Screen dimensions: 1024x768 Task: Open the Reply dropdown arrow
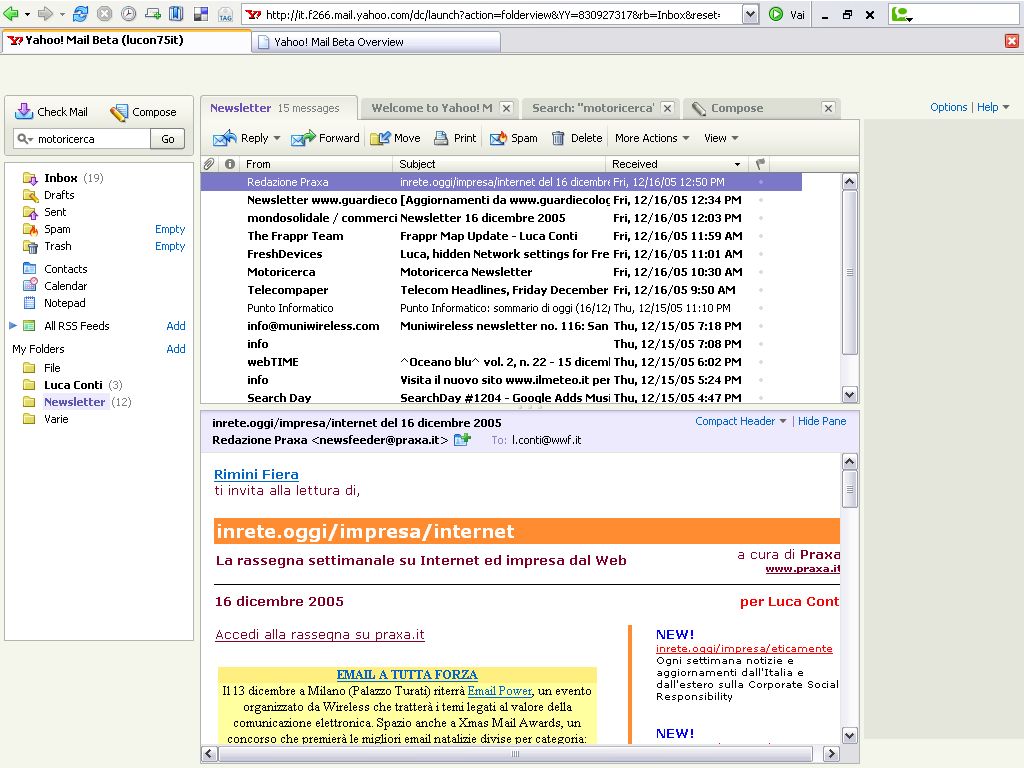pos(277,138)
